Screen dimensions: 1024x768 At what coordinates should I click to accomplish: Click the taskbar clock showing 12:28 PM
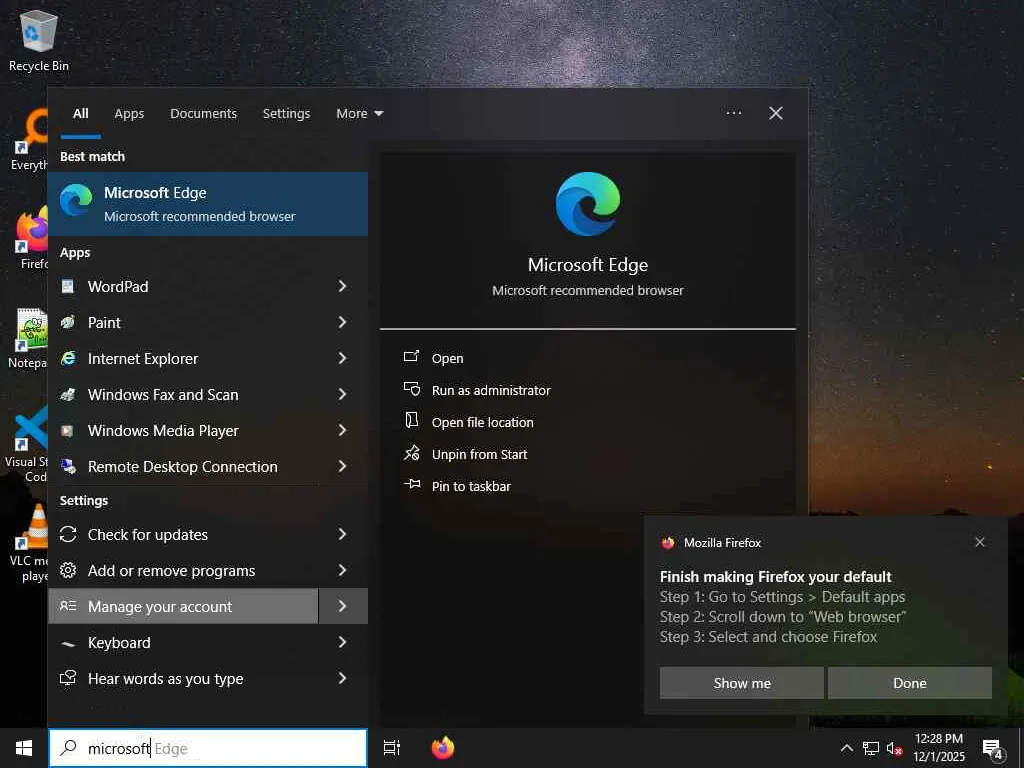click(938, 748)
